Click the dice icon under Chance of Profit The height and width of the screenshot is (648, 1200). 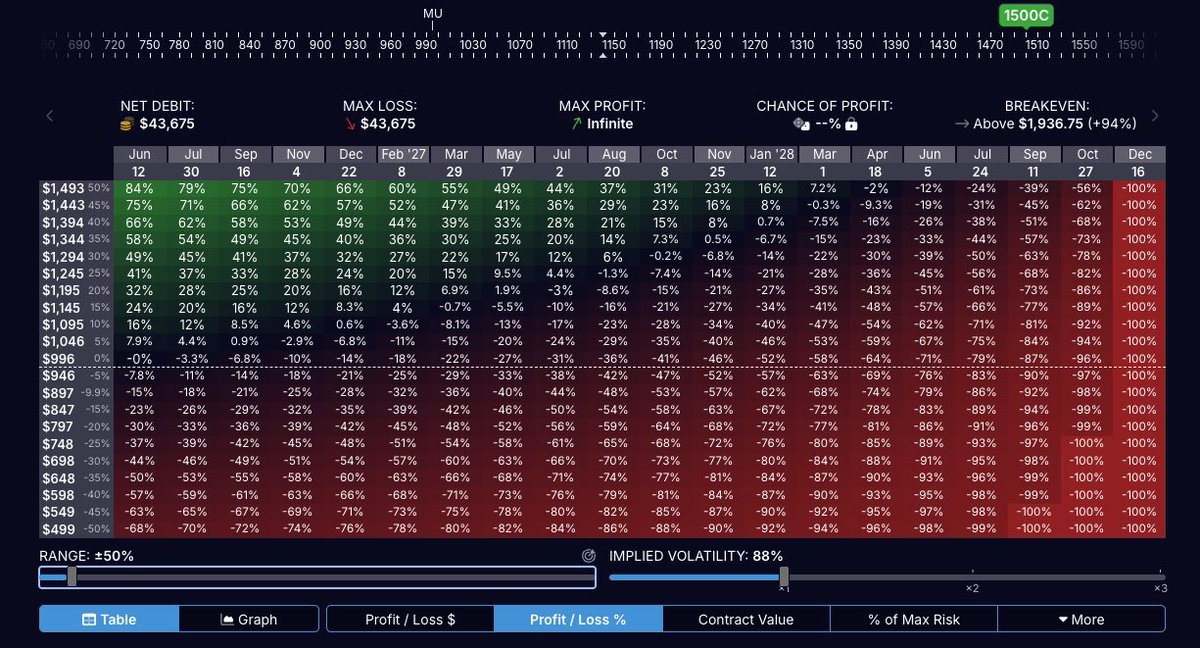pyautogui.click(x=800, y=124)
